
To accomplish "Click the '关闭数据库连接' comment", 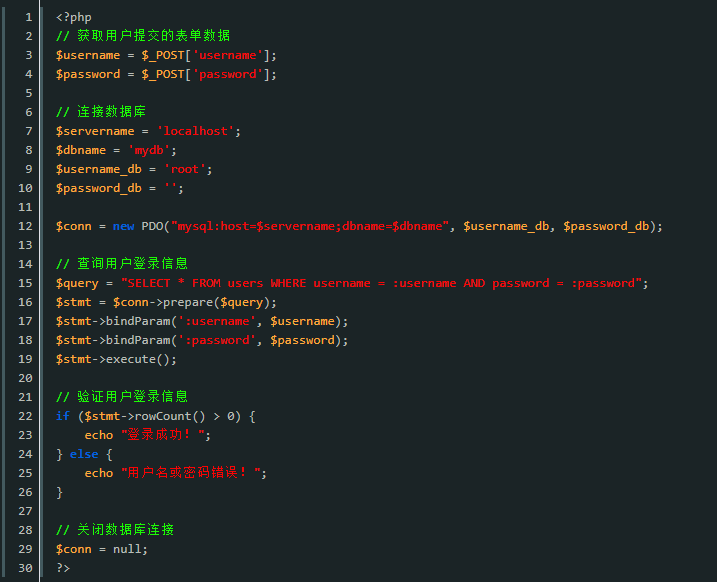I will pos(115,529).
